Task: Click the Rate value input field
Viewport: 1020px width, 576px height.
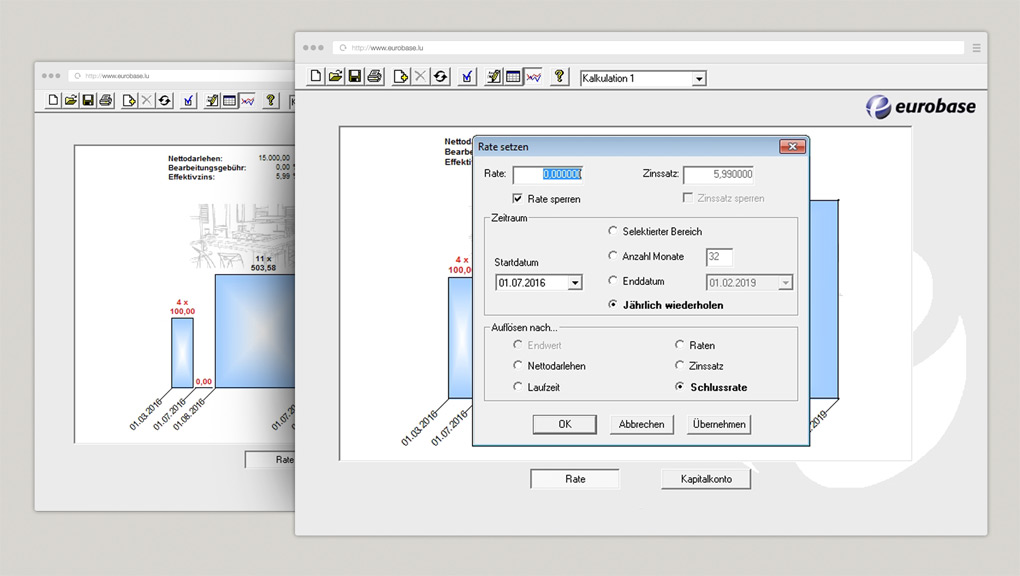Action: (x=547, y=174)
